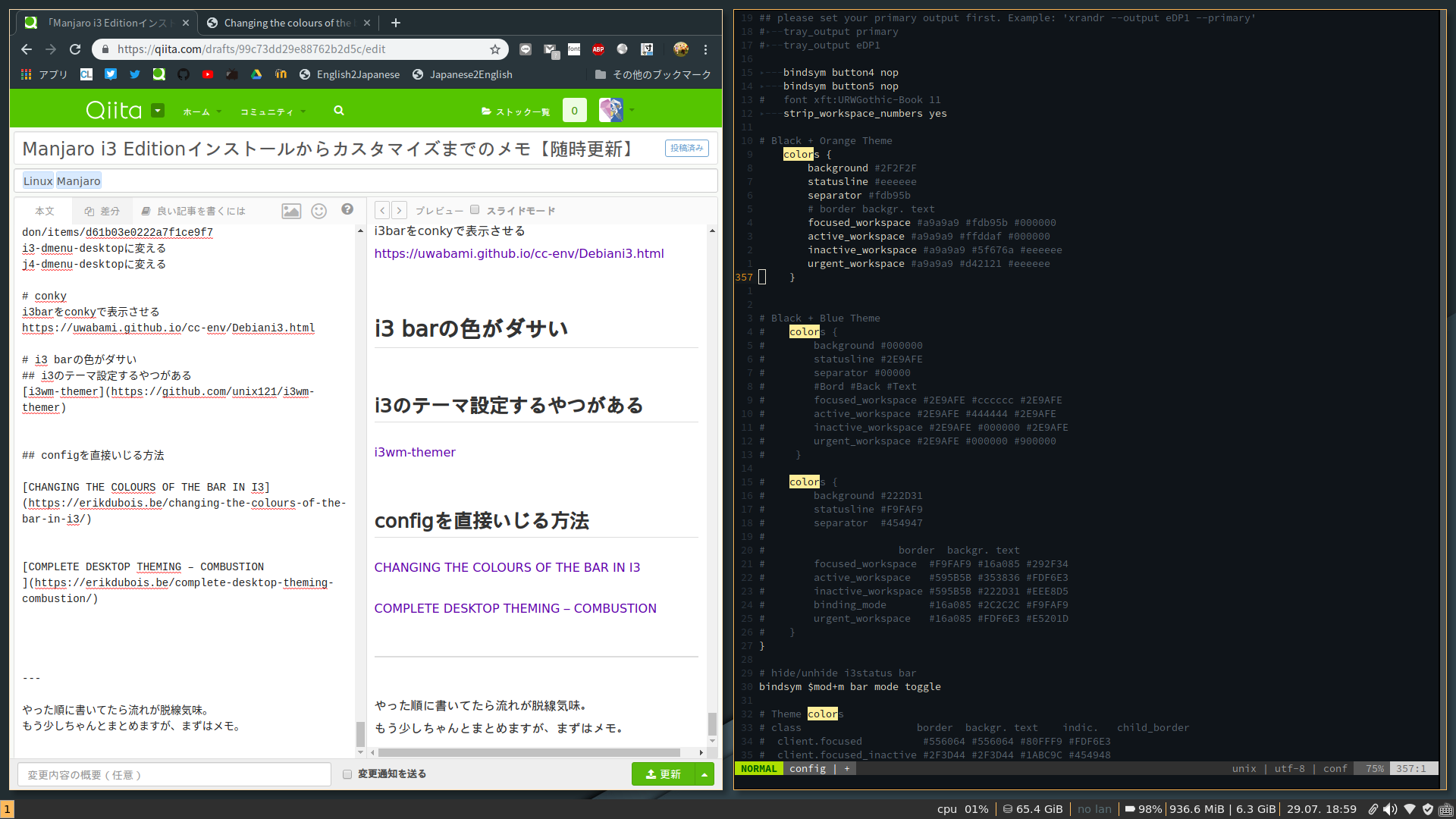1456x819 pixels.
Task: Click the help question-mark icon in the editor
Action: 347,209
